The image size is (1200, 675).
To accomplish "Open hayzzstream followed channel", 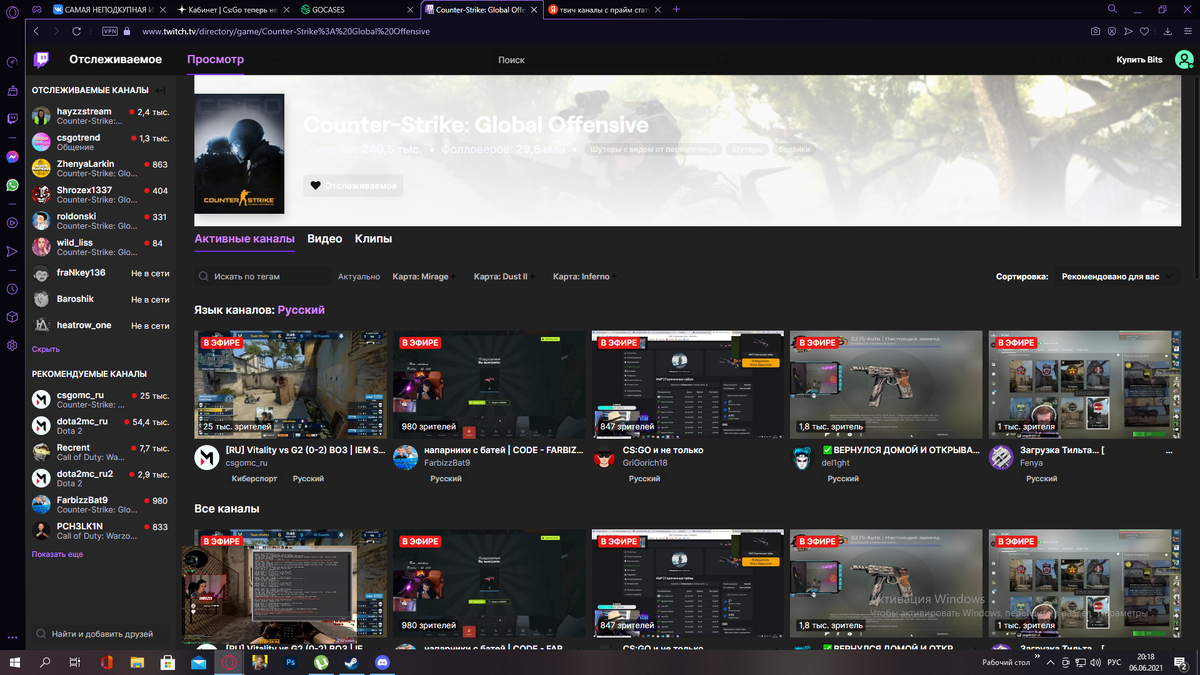I will pos(100,116).
